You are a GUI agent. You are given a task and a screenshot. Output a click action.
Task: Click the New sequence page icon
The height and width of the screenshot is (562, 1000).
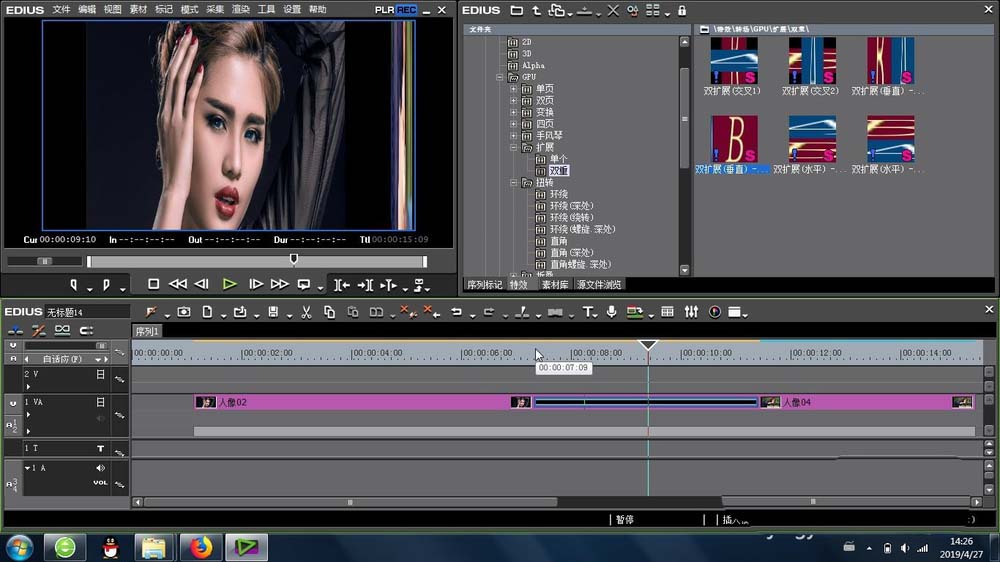pos(207,312)
